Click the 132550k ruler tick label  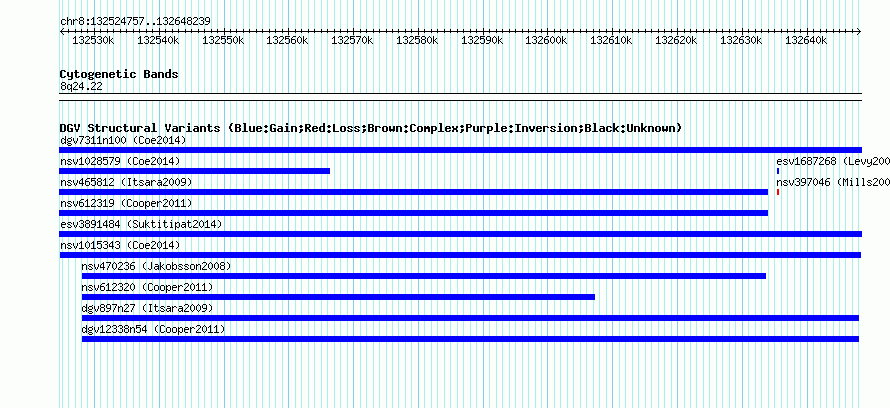pos(223,40)
